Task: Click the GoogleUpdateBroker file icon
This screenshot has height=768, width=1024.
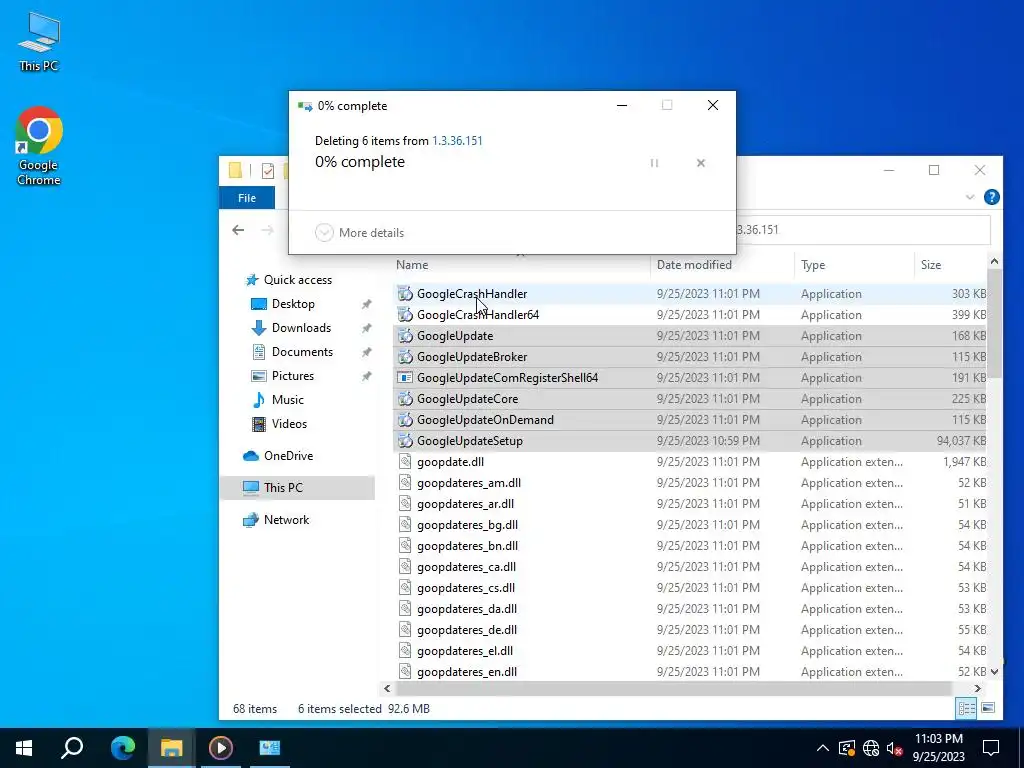Action: click(405, 357)
